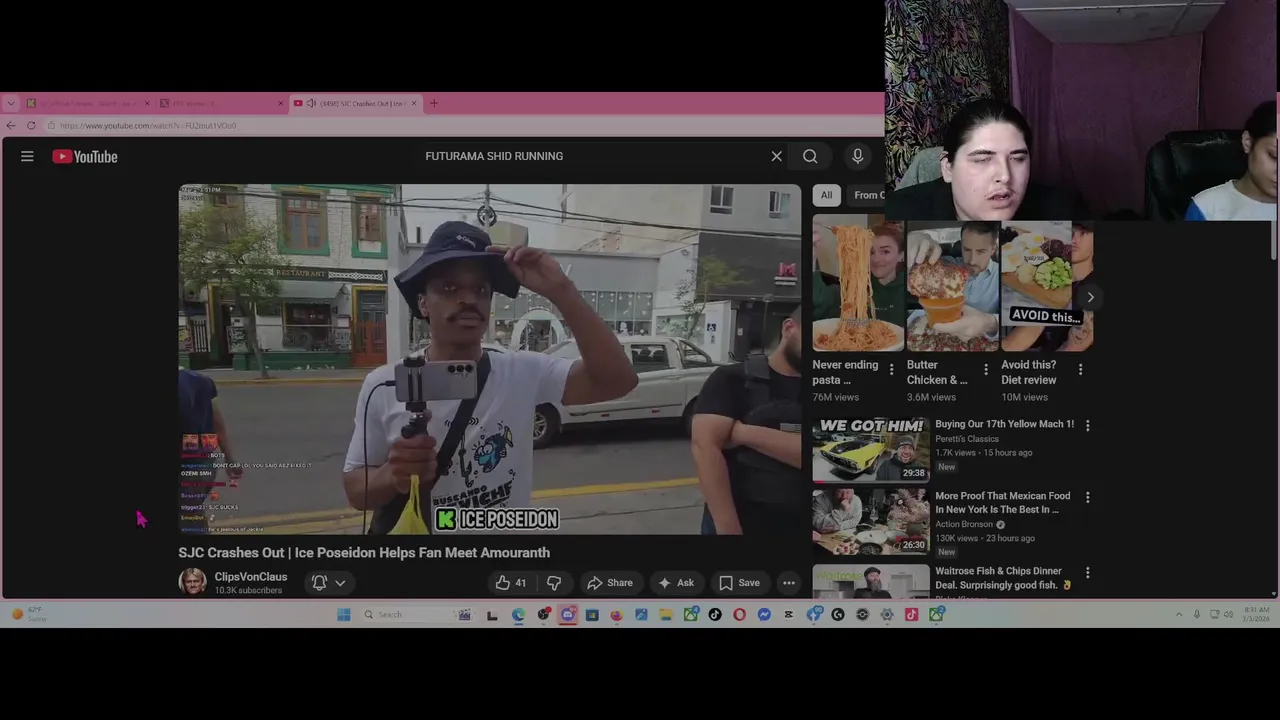Viewport: 1280px width, 720px height.
Task: Share the SJC Crashes Out video
Action: click(x=609, y=583)
